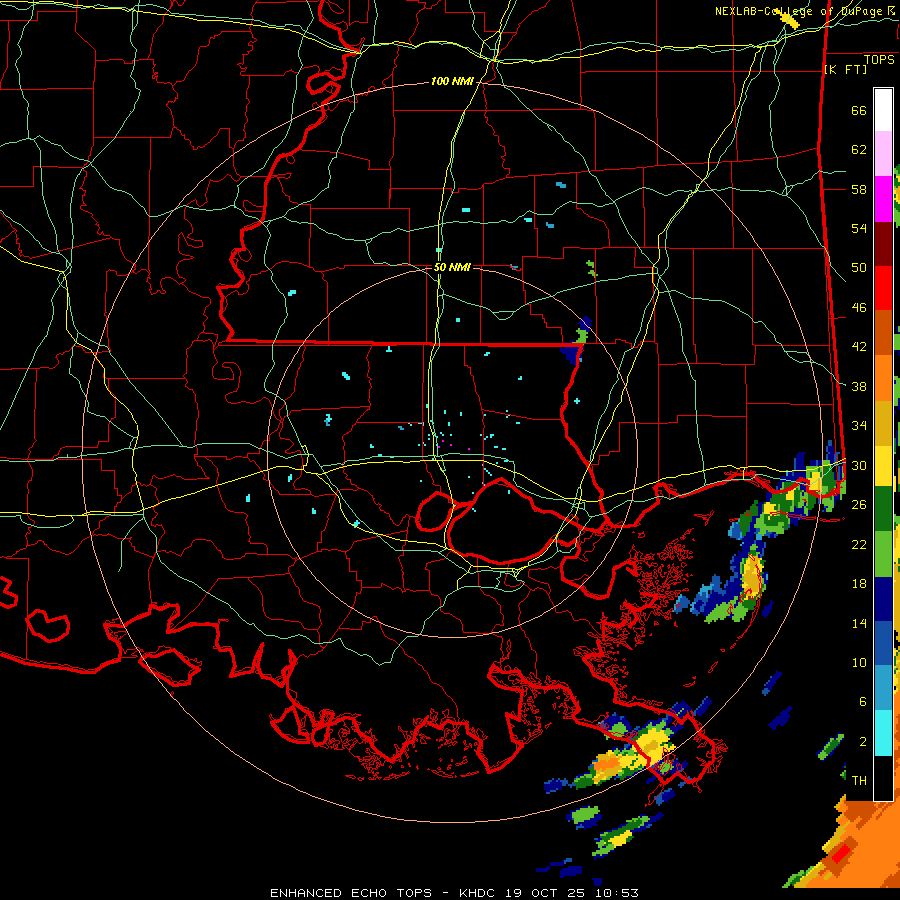This screenshot has height=900, width=900.
Task: Click the 62 value on the legend
Action: coord(859,150)
